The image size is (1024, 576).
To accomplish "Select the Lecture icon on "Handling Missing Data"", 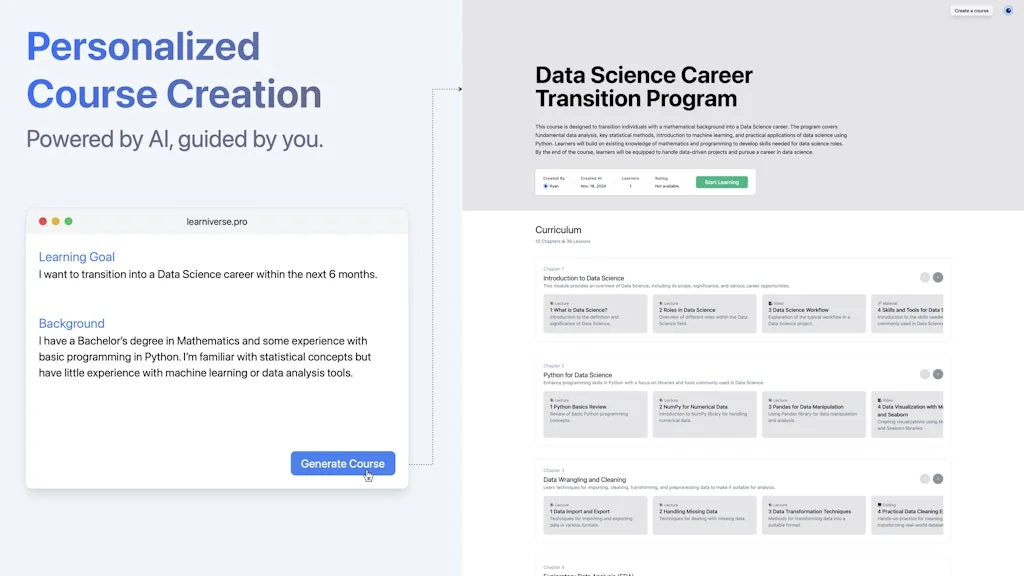I will pos(660,505).
